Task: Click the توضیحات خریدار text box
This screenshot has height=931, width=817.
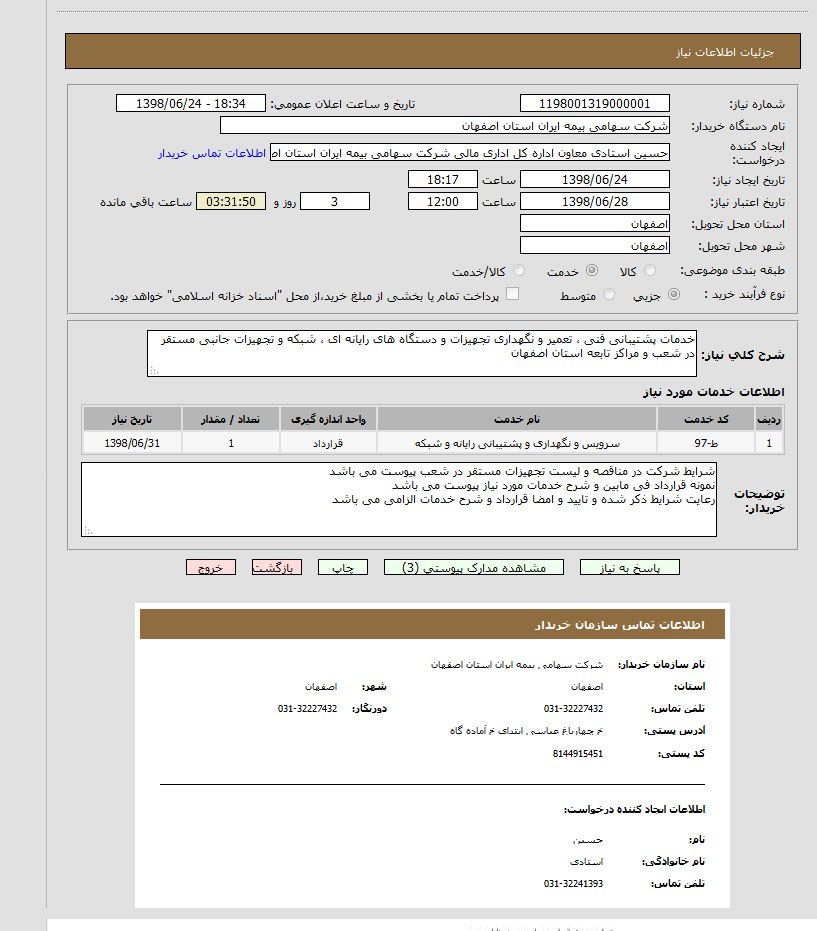Action: click(398, 499)
